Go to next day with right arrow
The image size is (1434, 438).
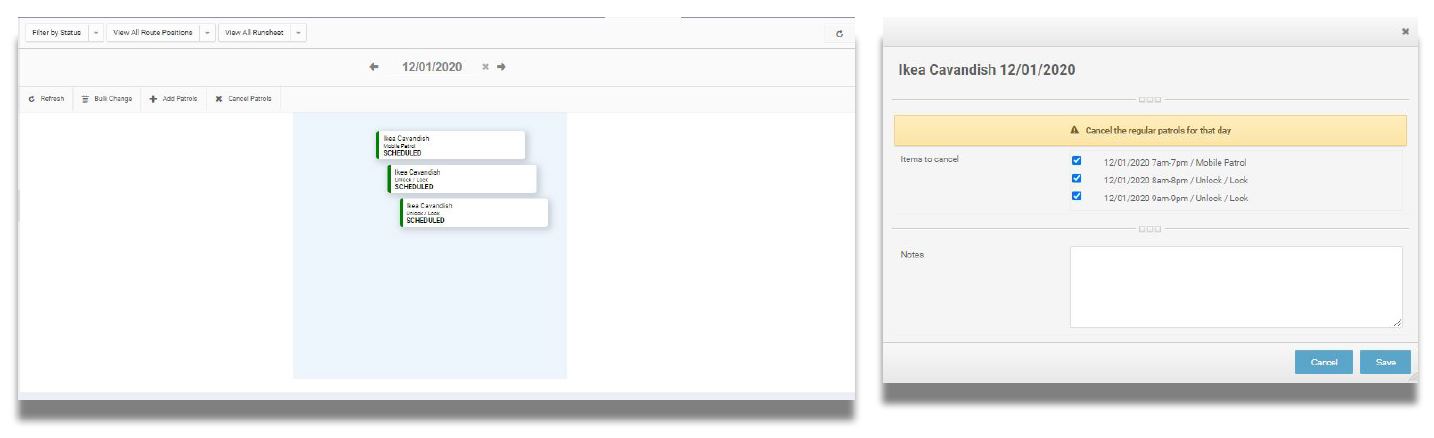tap(501, 67)
